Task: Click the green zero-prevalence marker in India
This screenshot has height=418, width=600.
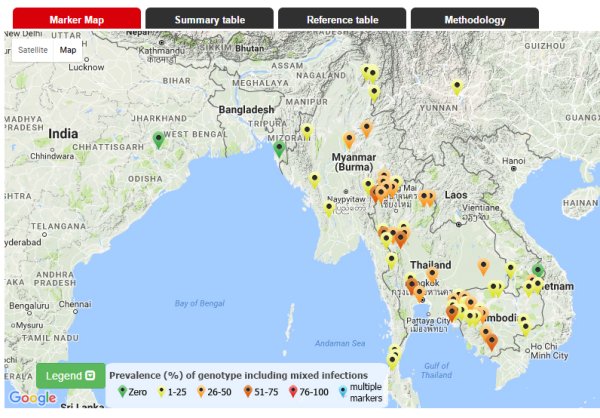Action: tap(158, 140)
